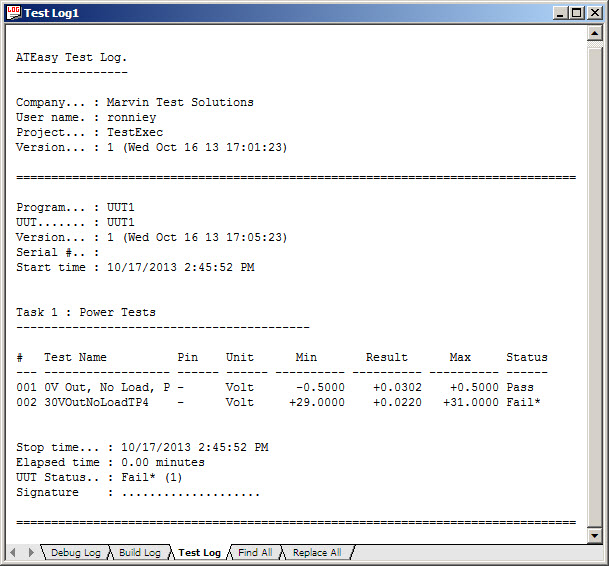Select the Test Log tab

click(x=199, y=552)
